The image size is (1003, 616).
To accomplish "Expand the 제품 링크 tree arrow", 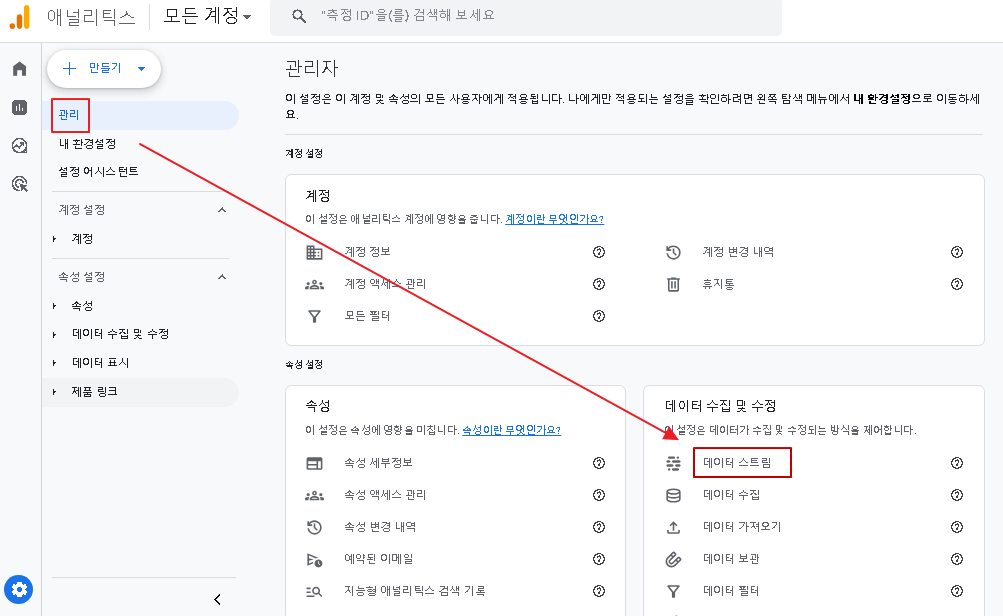I will click(x=54, y=391).
